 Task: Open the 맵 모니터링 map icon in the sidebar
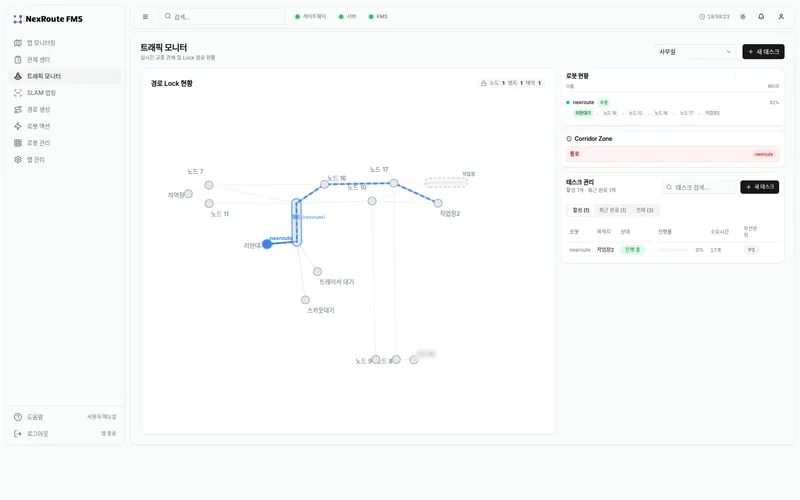tap(18, 43)
